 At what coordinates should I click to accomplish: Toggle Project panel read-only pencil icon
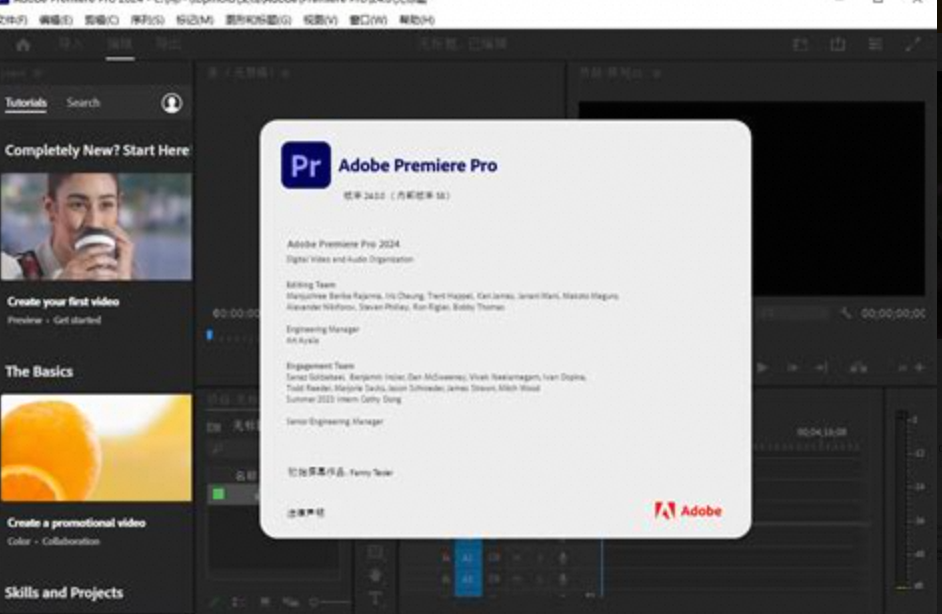pos(214,601)
